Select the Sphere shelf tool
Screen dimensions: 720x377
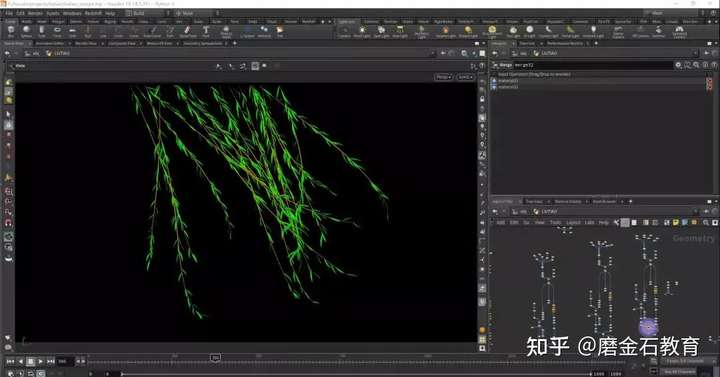[26, 32]
